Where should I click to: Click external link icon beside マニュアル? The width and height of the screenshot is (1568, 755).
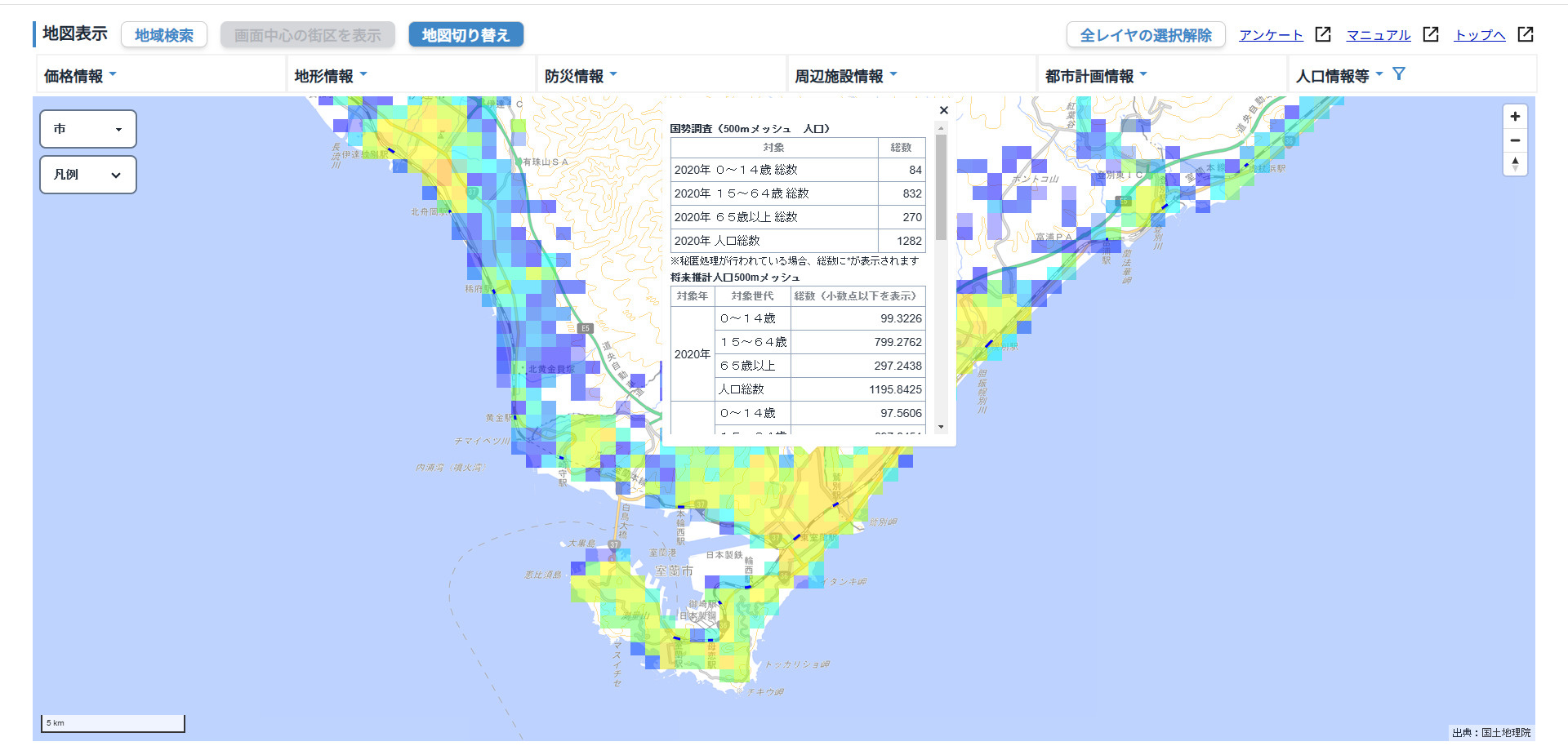point(1431,34)
